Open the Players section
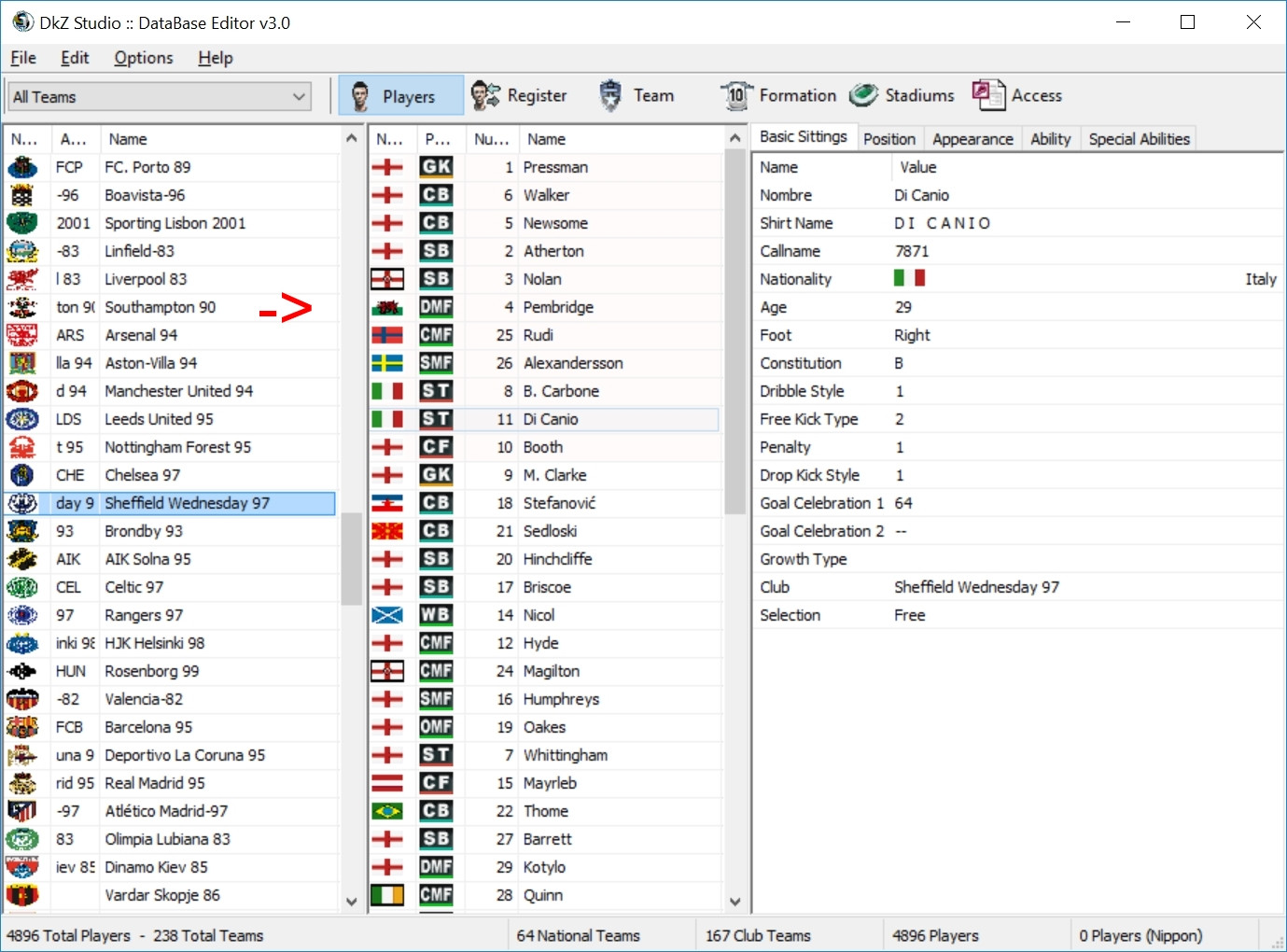Screen dimensions: 1287x952 [400, 95]
